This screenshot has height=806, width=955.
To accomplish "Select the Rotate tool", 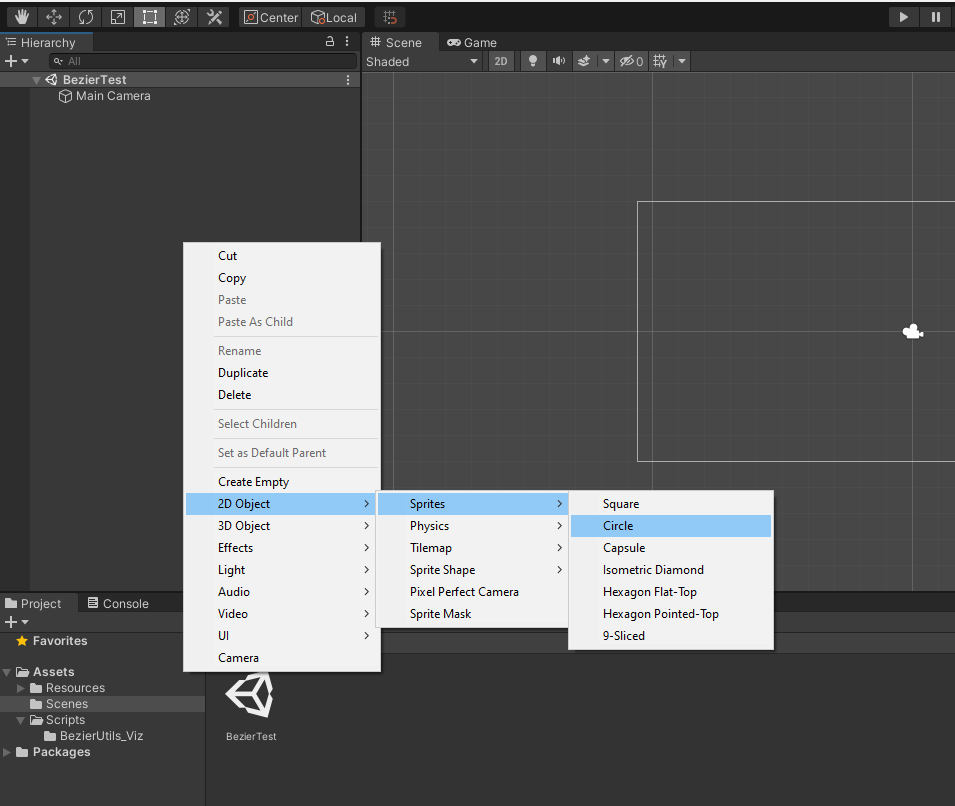I will (85, 16).
